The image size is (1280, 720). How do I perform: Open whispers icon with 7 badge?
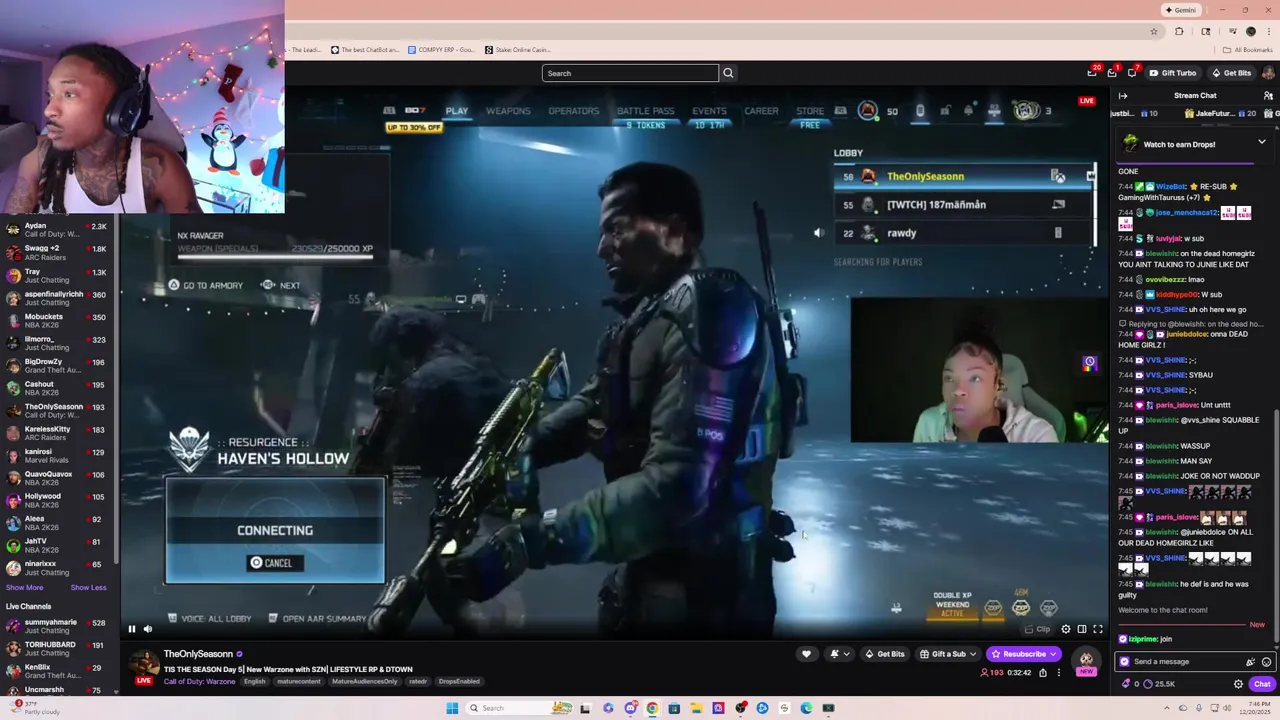(1132, 73)
